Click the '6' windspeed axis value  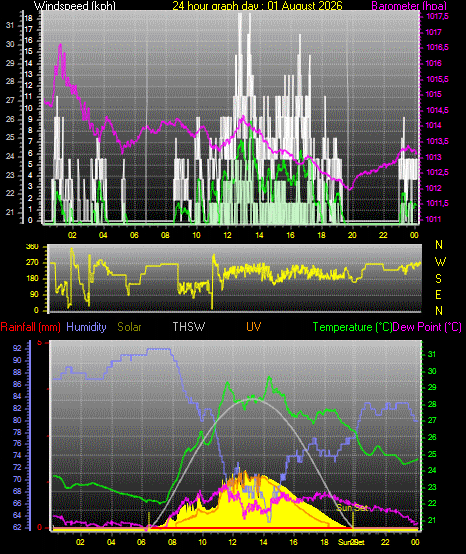30,153
